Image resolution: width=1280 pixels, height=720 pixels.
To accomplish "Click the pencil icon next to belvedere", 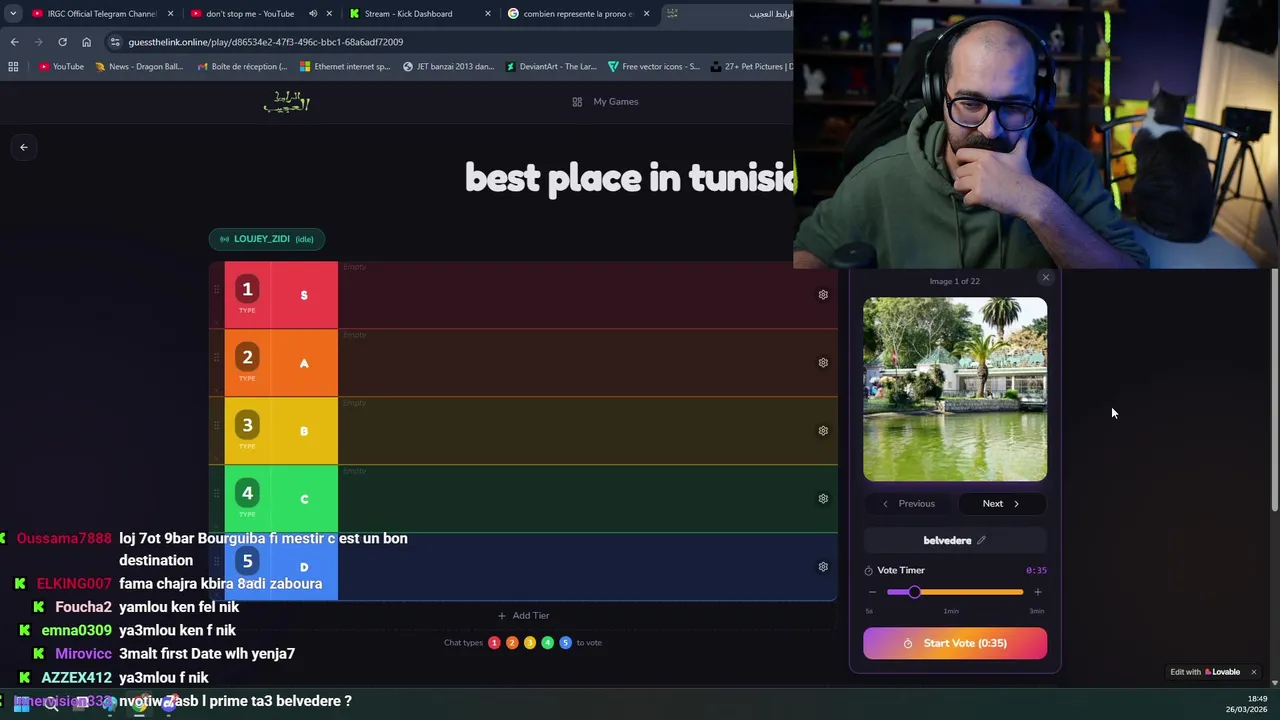I will pyautogui.click(x=981, y=540).
